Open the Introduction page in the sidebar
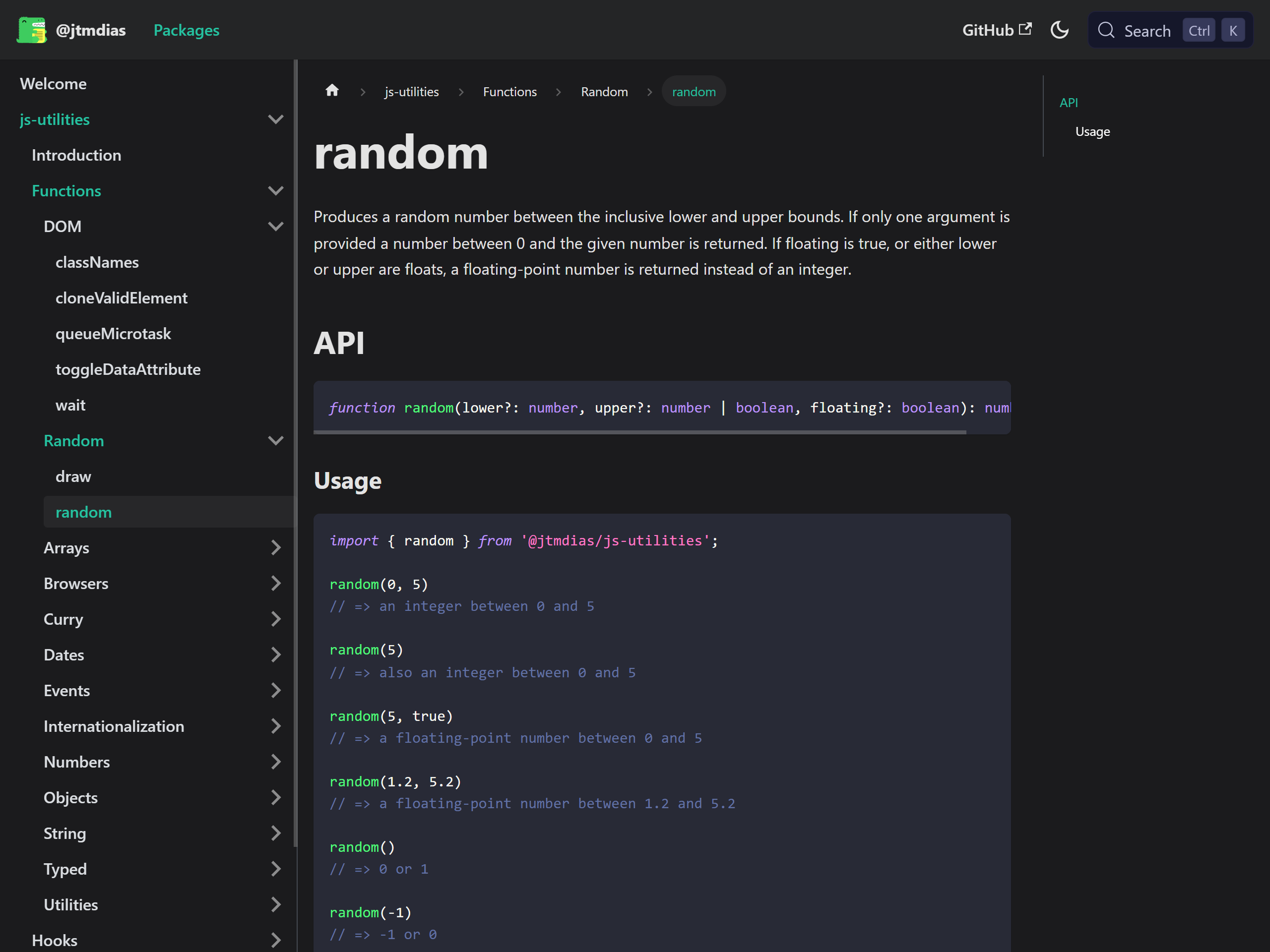The height and width of the screenshot is (952, 1270). click(76, 155)
